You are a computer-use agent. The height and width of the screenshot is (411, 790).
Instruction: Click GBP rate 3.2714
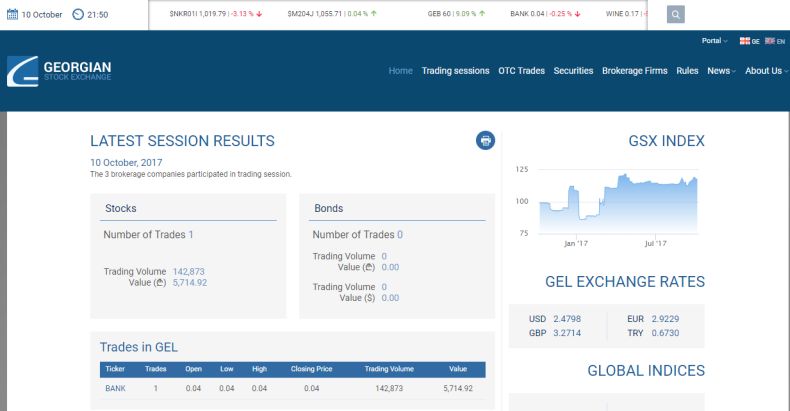567,333
